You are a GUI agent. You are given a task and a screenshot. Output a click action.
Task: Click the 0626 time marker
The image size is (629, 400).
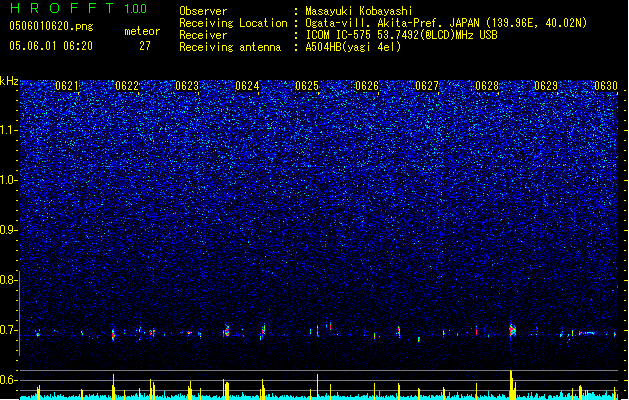pos(367,86)
